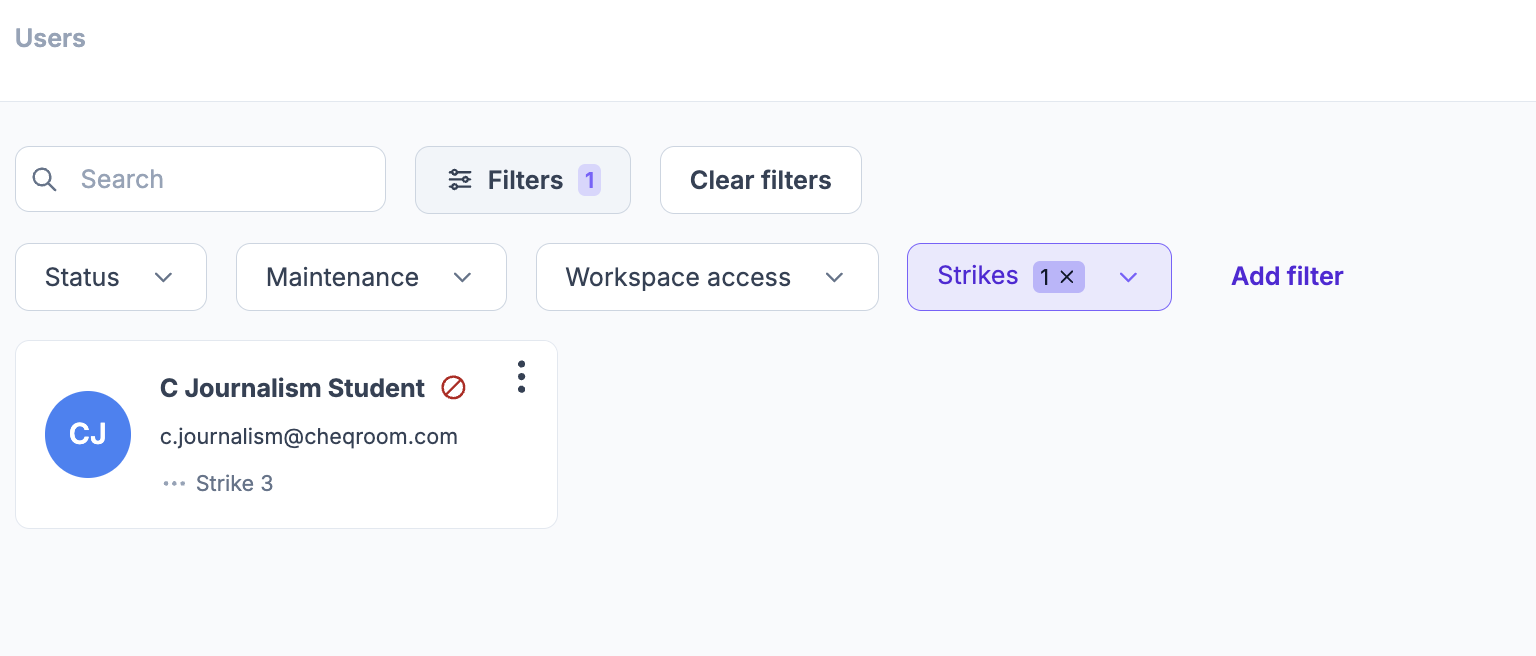Click the magnifying glass search icon

(45, 179)
